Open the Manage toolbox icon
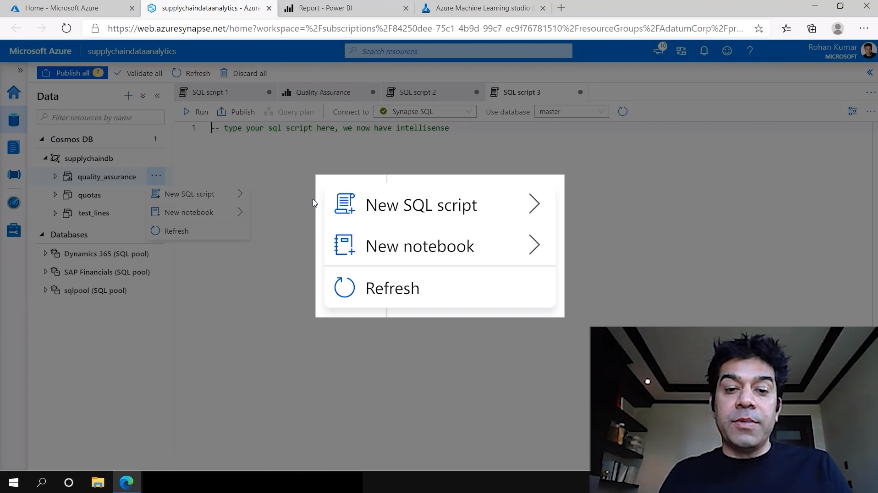Screen dimensions: 878x493 click(13, 230)
